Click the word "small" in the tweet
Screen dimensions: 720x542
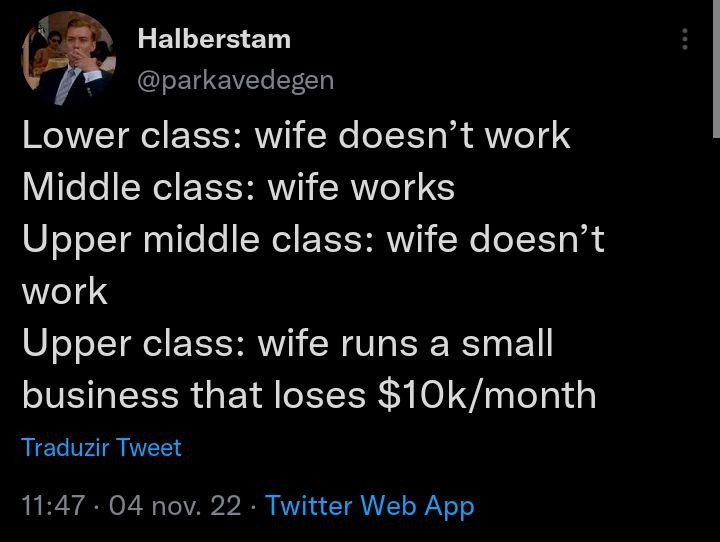click(506, 343)
